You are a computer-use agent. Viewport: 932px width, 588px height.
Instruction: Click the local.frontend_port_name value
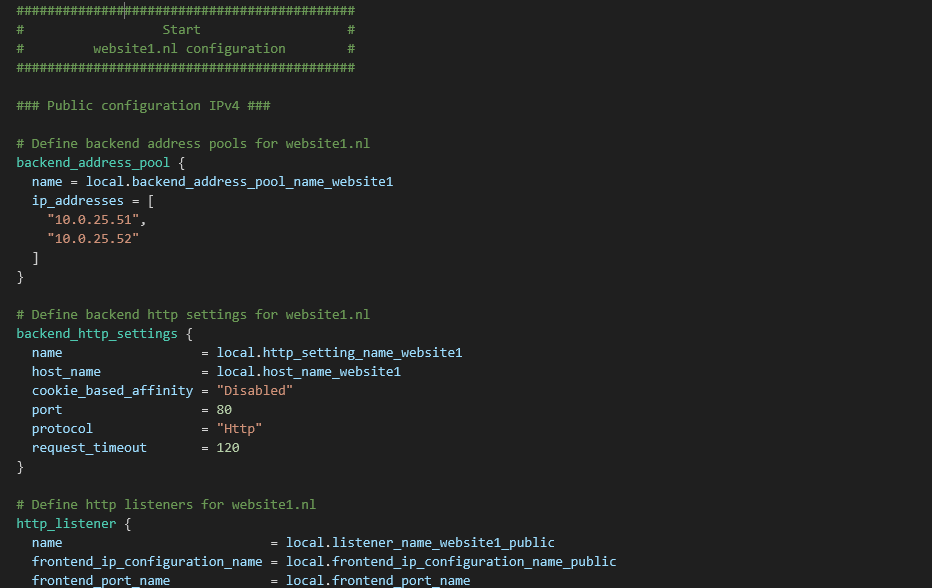[378, 580]
